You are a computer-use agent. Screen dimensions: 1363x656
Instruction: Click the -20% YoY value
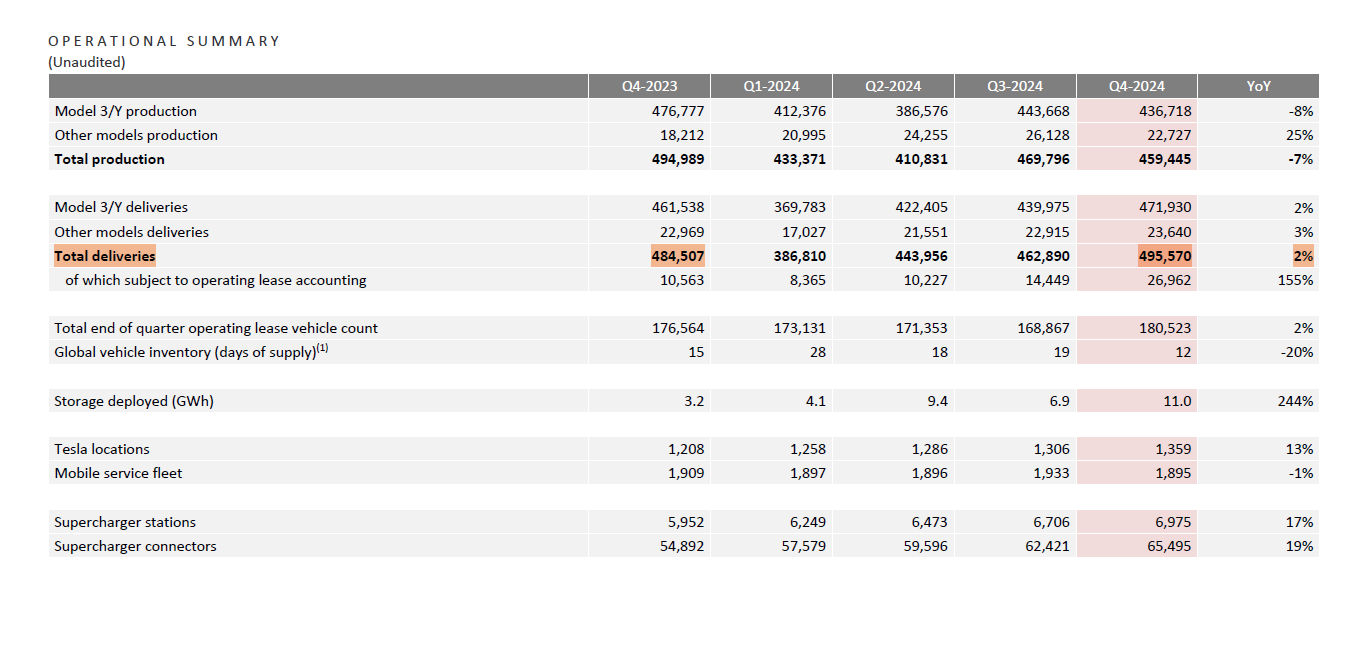(1298, 352)
